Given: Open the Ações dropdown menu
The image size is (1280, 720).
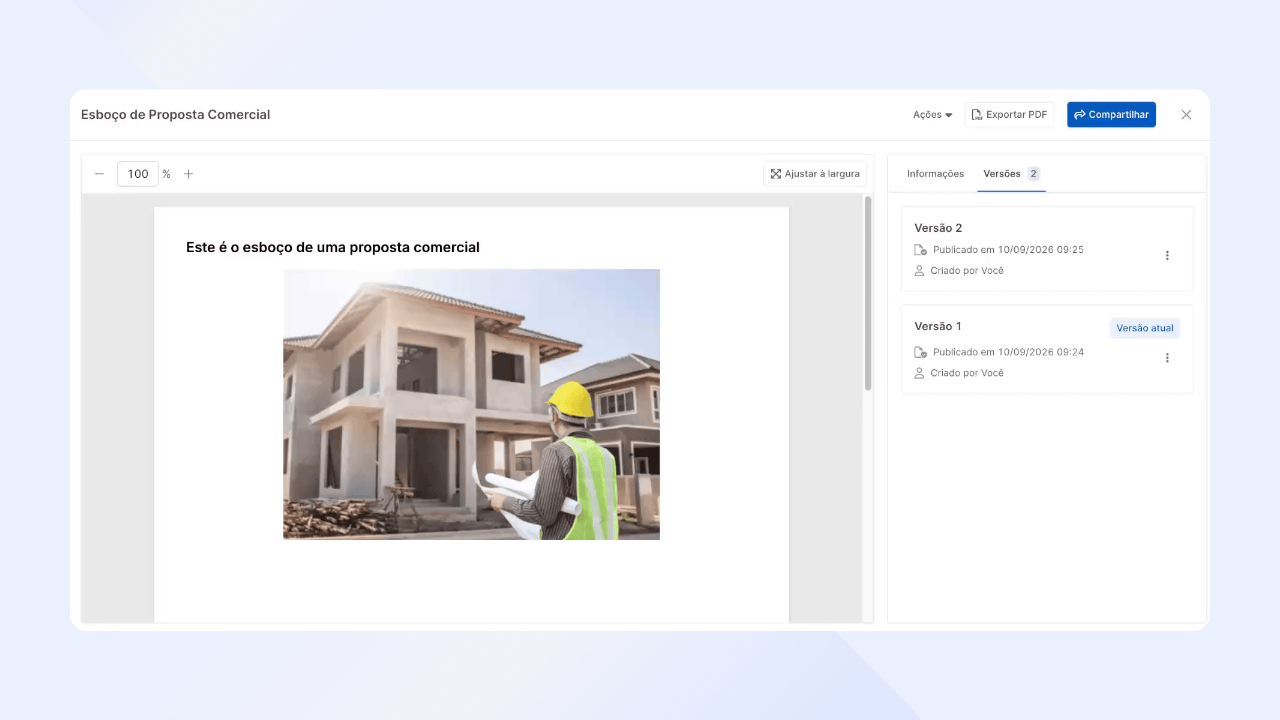Looking at the screenshot, I should click(932, 115).
